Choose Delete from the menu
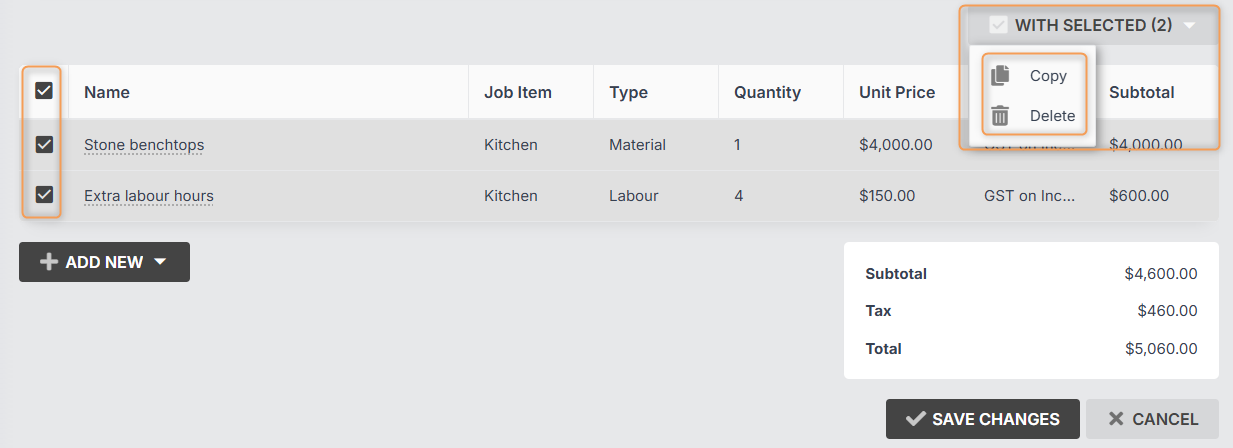 1052,116
